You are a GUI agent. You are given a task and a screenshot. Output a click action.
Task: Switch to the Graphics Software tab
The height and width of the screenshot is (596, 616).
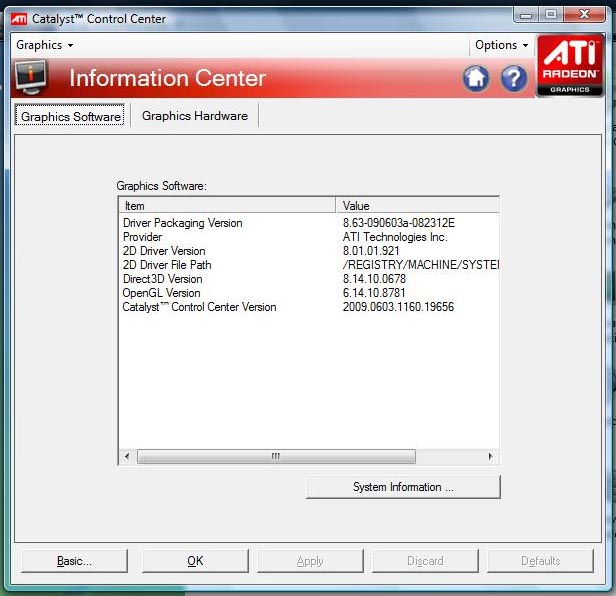point(70,116)
